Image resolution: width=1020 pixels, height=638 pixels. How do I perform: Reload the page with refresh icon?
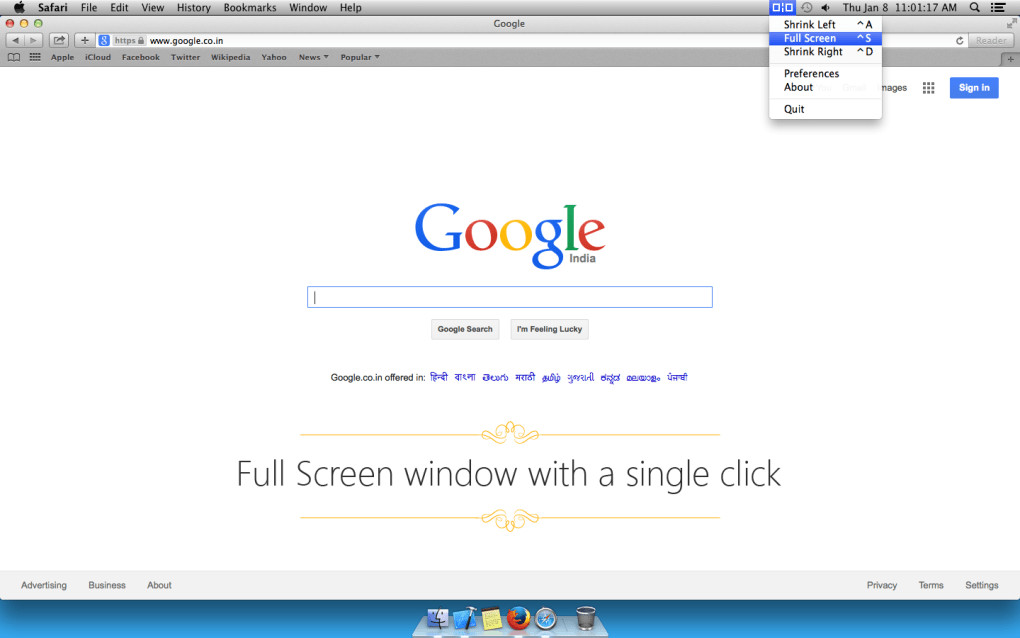[x=960, y=40]
